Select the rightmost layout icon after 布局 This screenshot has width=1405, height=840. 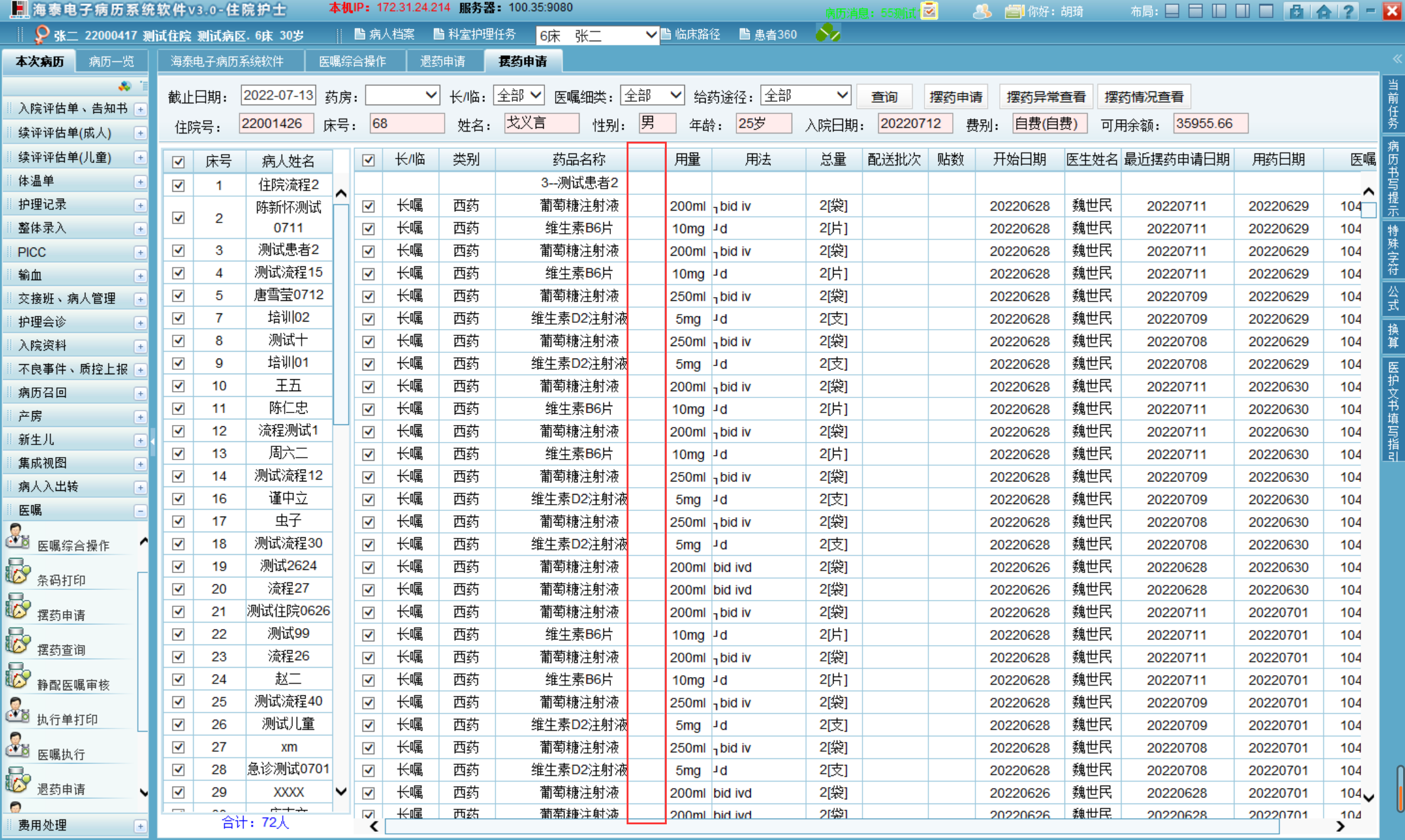pos(1266,11)
